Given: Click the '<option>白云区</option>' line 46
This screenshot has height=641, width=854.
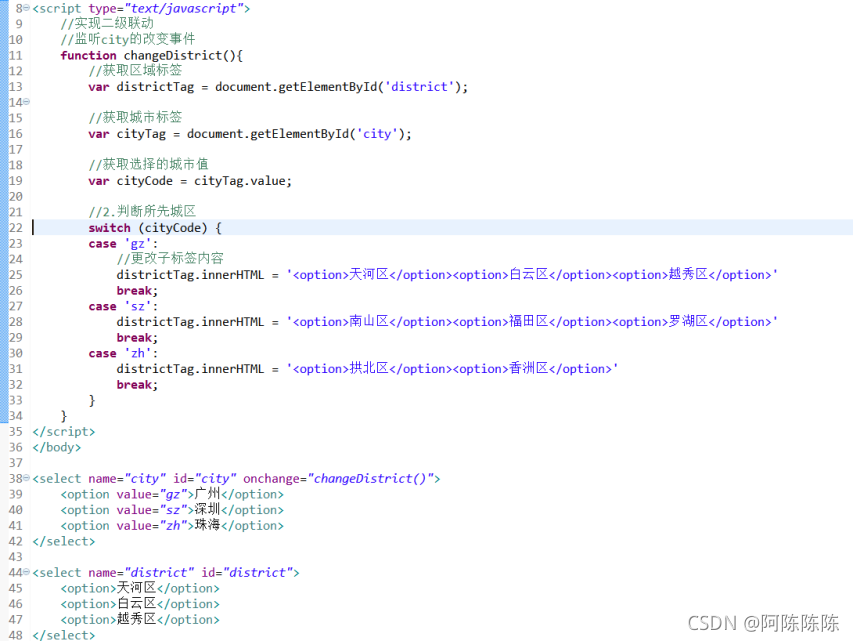Looking at the screenshot, I should tap(140, 604).
